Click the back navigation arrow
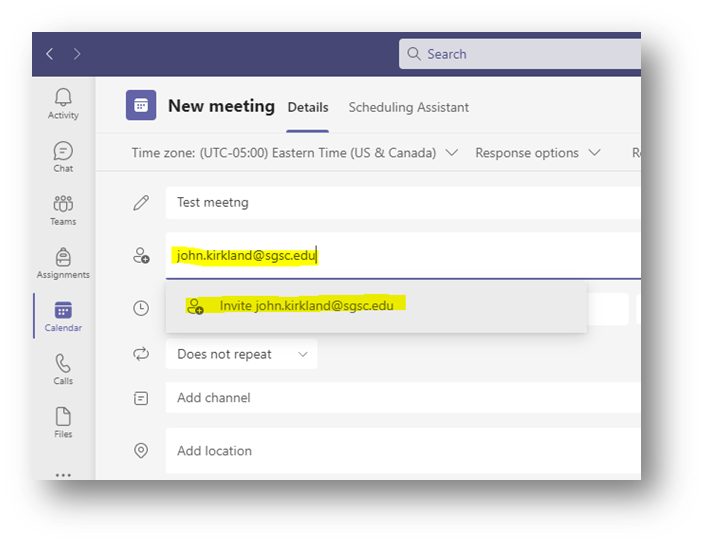706x545 pixels. [x=50, y=54]
